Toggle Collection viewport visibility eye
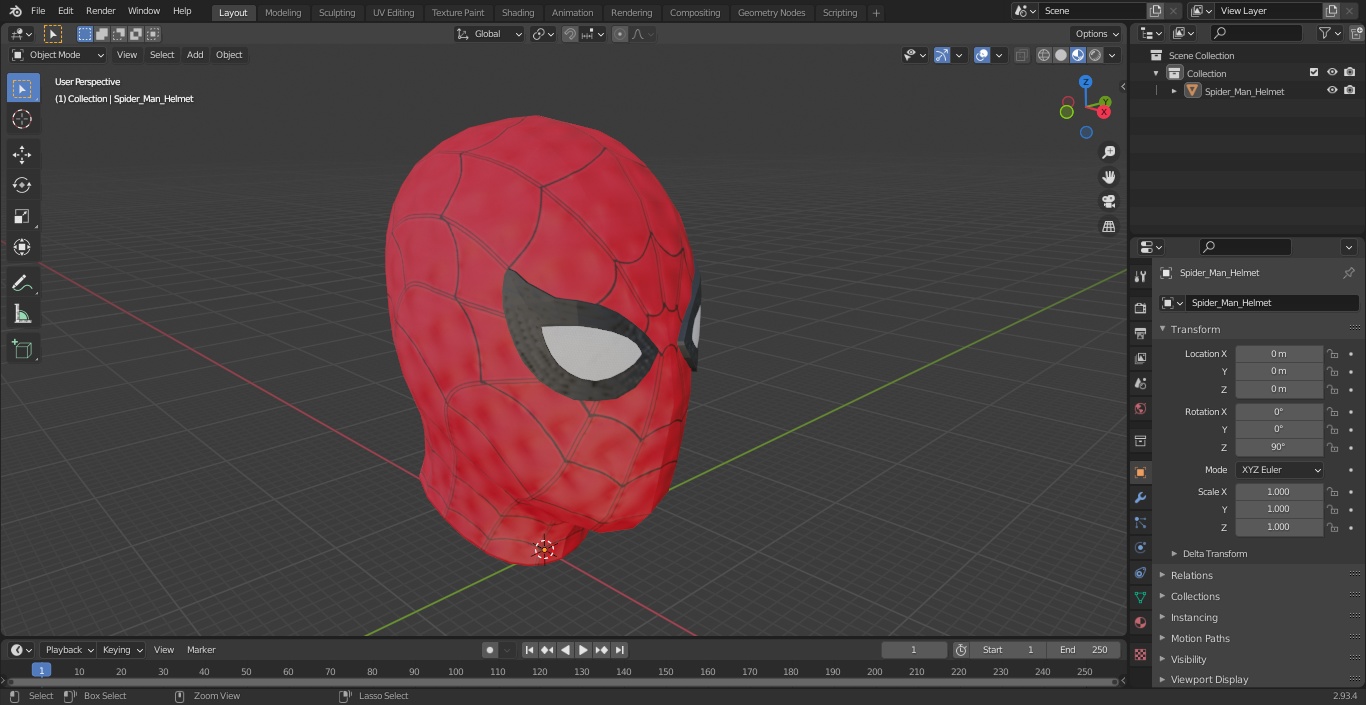Viewport: 1366px width, 705px height. point(1332,73)
